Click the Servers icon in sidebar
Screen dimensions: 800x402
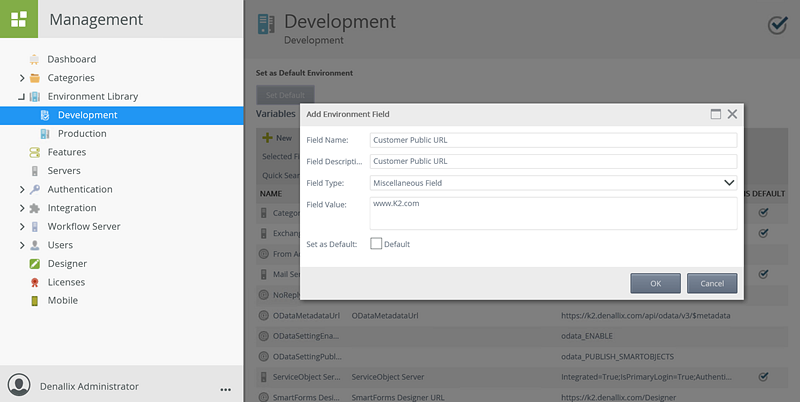pos(35,171)
